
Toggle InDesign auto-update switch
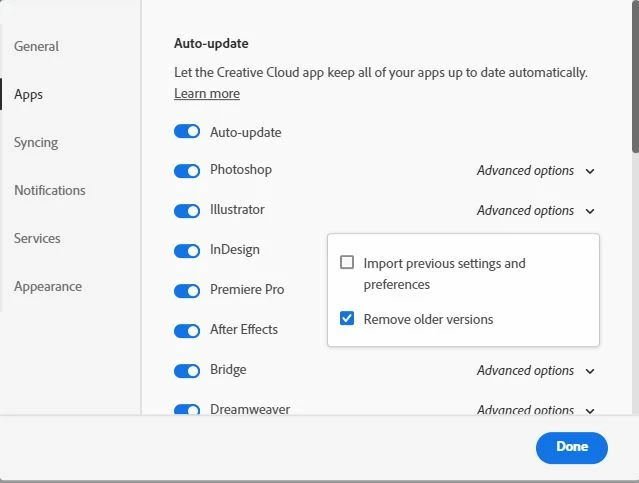click(x=187, y=251)
